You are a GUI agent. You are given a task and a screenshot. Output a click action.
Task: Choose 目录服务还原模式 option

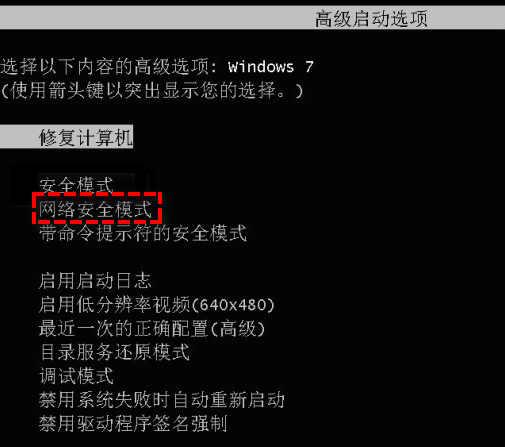click(x=115, y=352)
